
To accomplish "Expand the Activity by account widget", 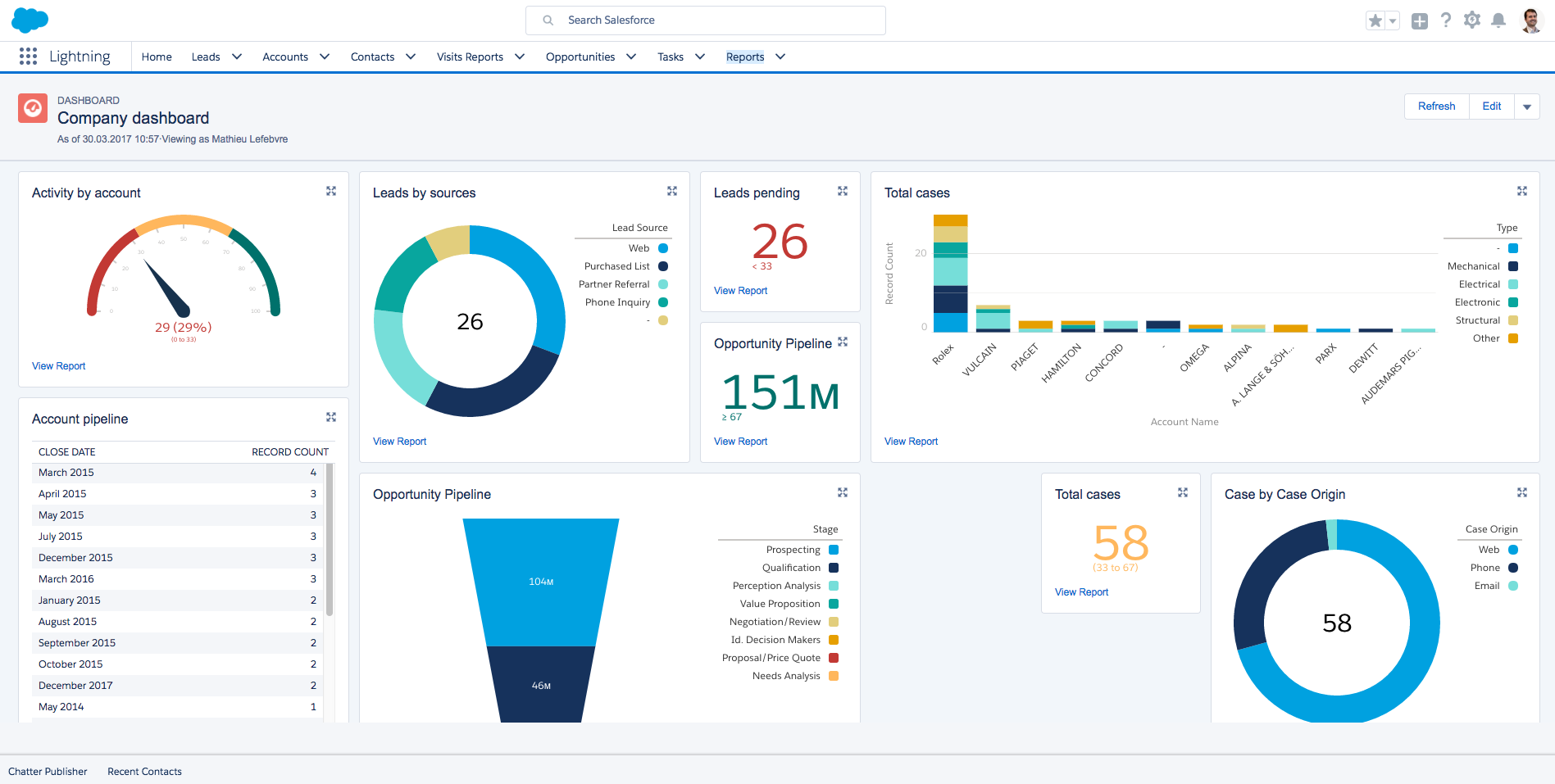I will coord(331,191).
